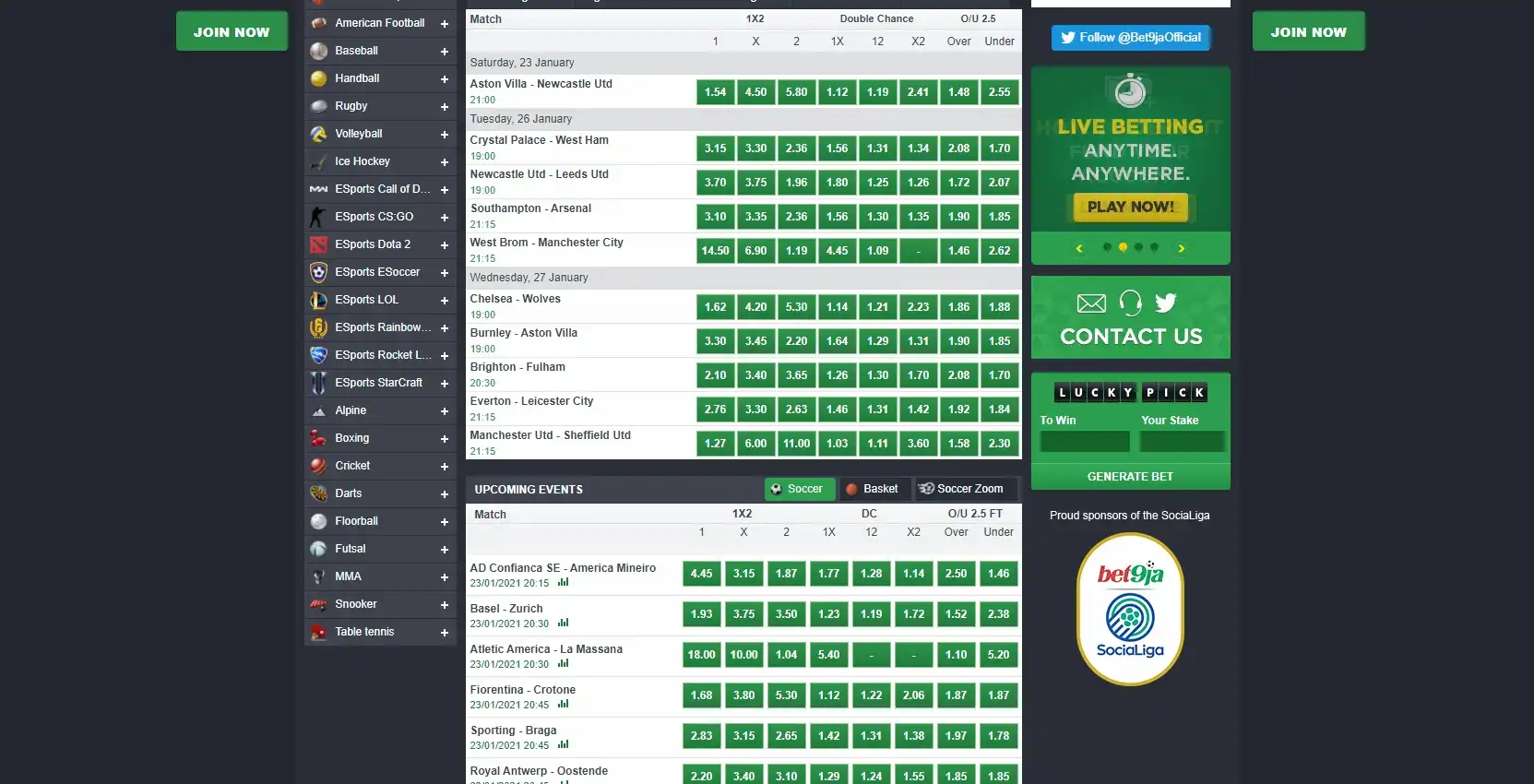Click the To Win input field
Viewport: 1534px width, 784px height.
coord(1084,442)
